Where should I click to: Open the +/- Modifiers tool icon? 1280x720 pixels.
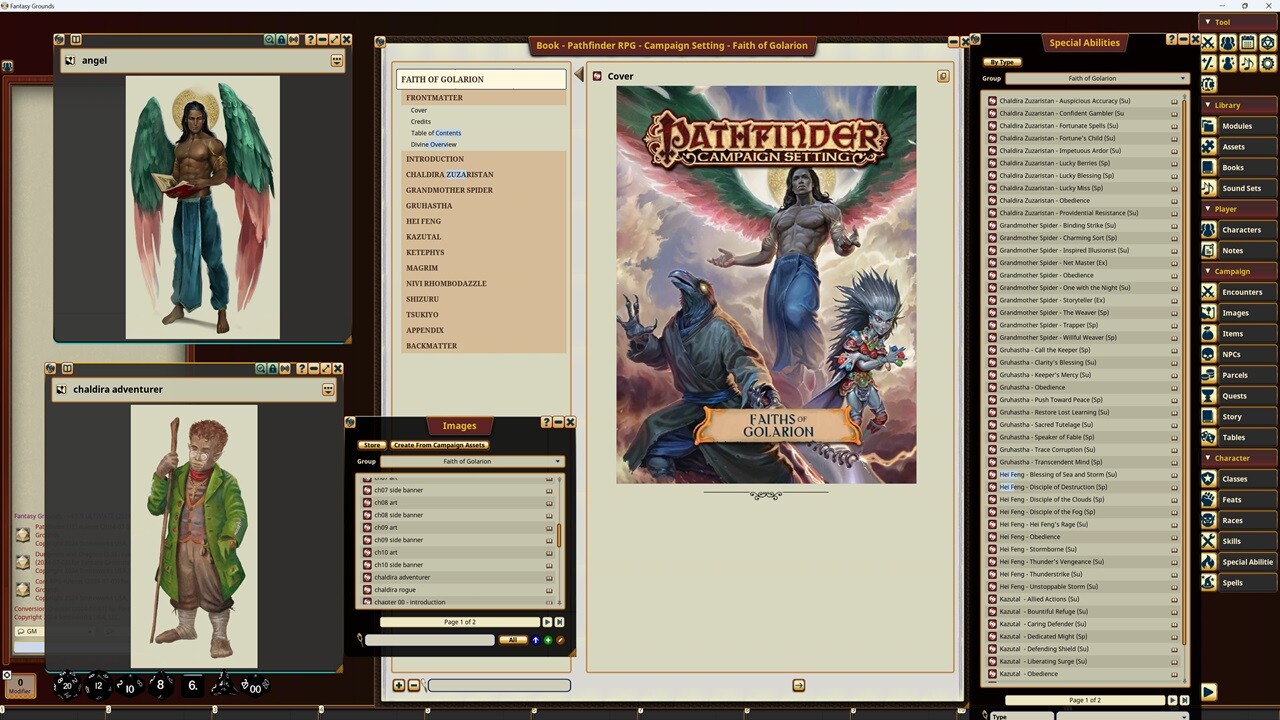click(1208, 63)
